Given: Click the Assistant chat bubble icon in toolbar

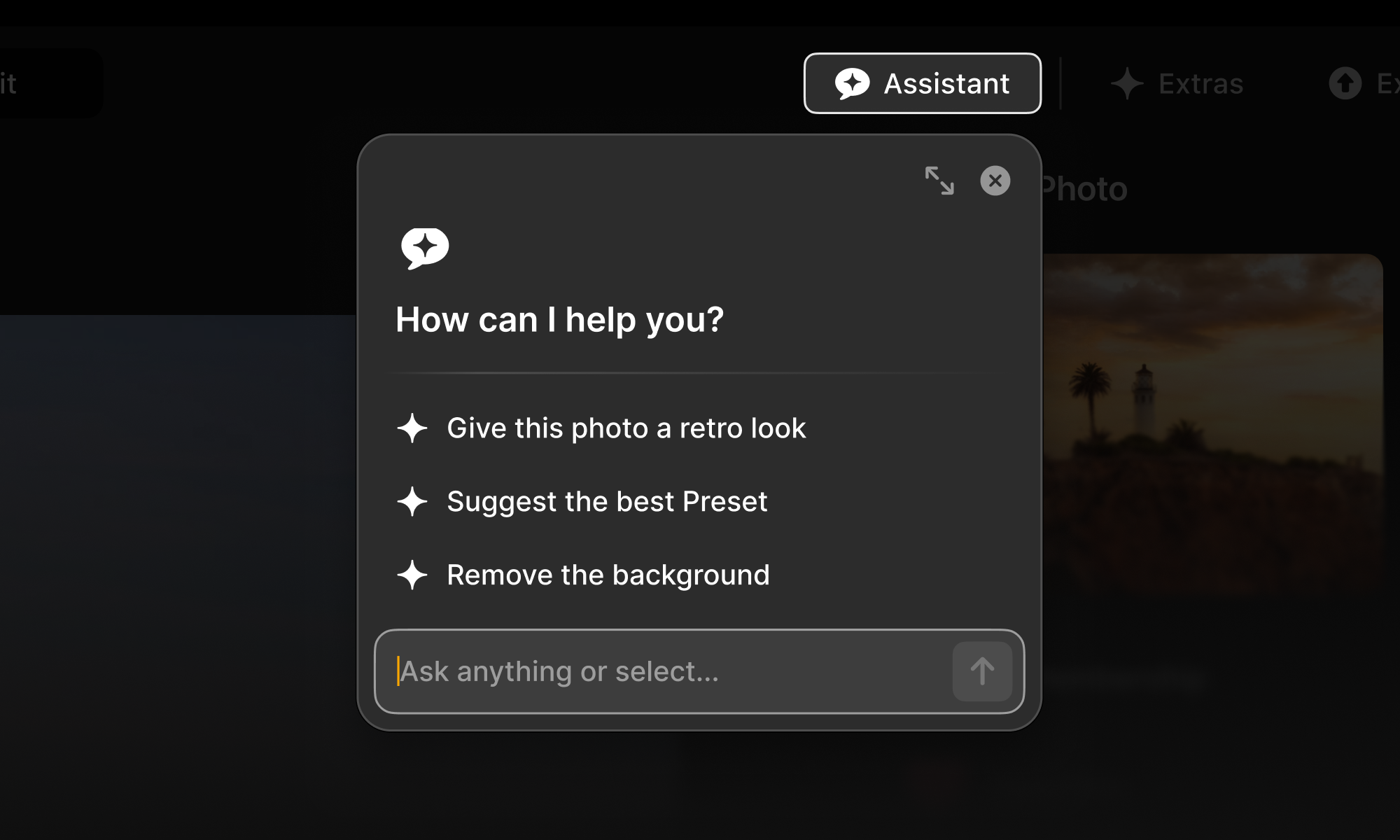Looking at the screenshot, I should [852, 84].
